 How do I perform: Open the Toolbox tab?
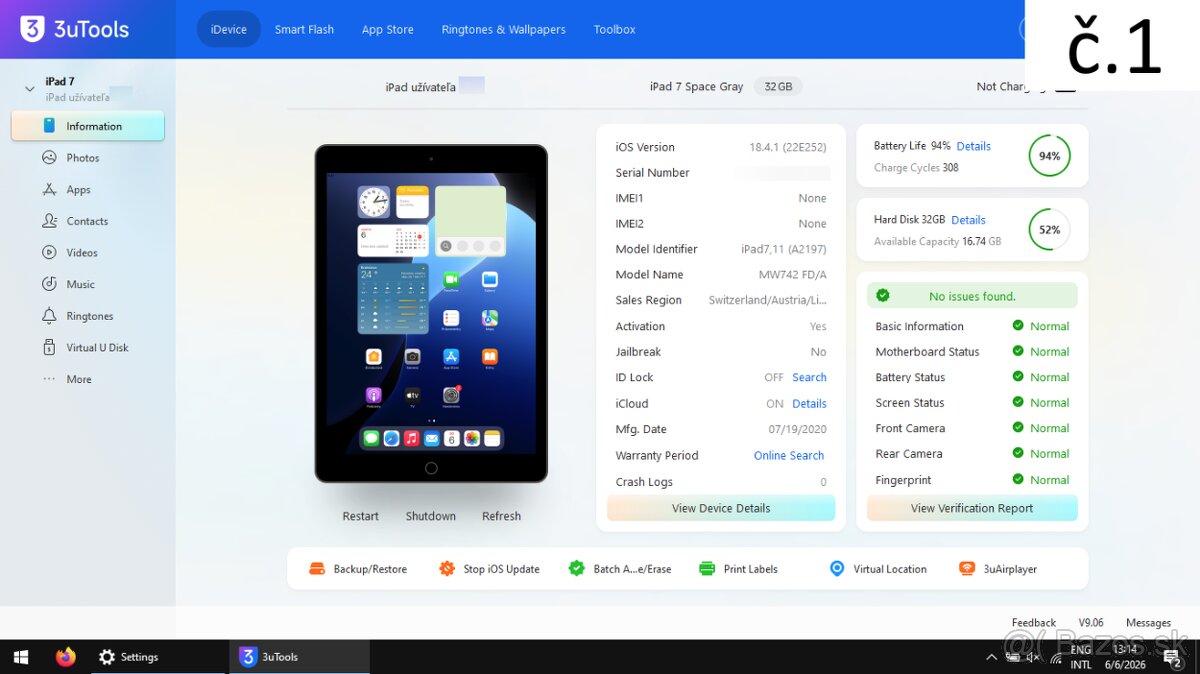614,29
